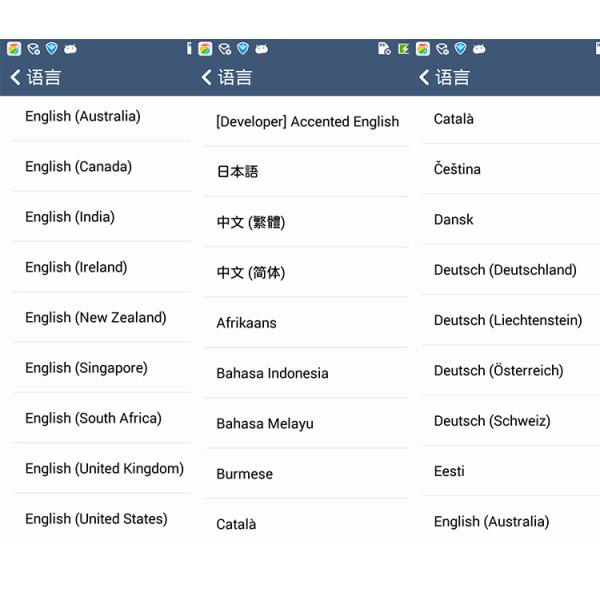The width and height of the screenshot is (600, 600).
Task: Tap the blue shield icon in the middle status bar
Action: point(243,49)
